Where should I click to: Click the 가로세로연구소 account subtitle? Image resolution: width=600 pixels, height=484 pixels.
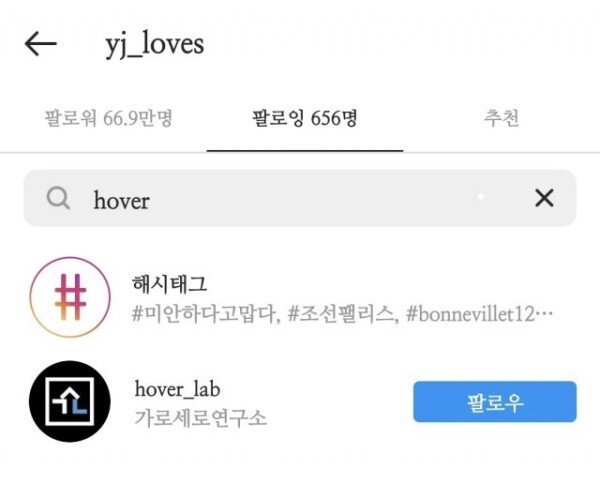coord(200,418)
